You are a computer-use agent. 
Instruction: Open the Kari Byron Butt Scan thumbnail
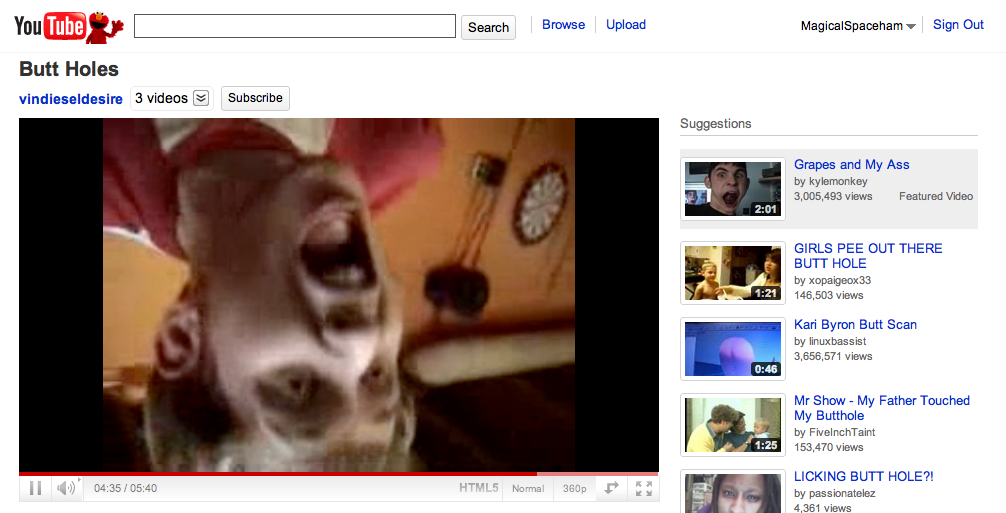pos(732,349)
